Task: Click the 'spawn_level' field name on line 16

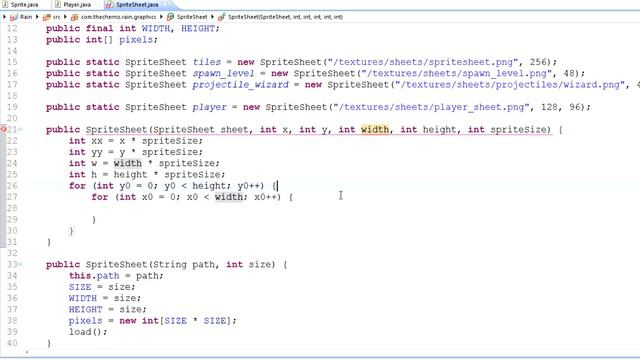Action: (223, 73)
